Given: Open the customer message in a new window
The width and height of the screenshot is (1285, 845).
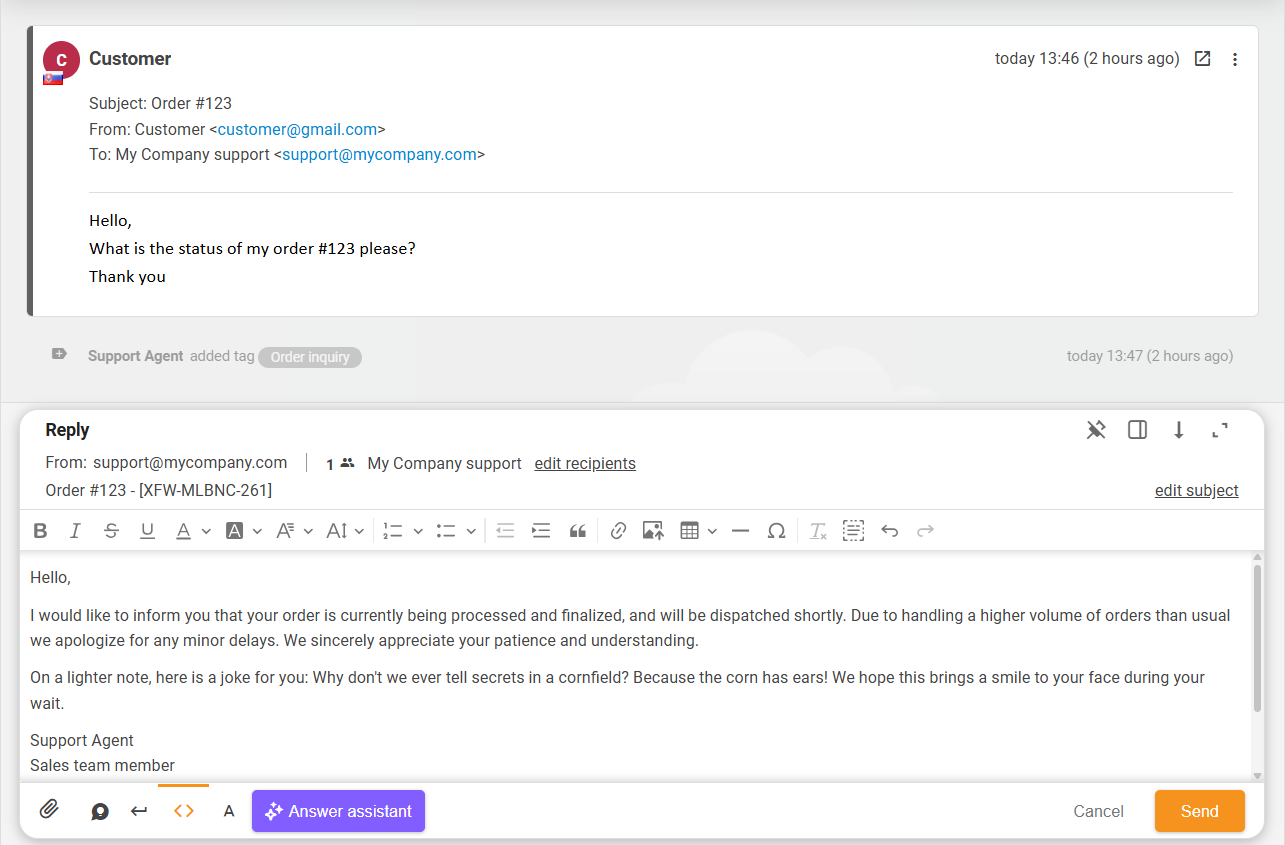Looking at the screenshot, I should pos(1203,59).
